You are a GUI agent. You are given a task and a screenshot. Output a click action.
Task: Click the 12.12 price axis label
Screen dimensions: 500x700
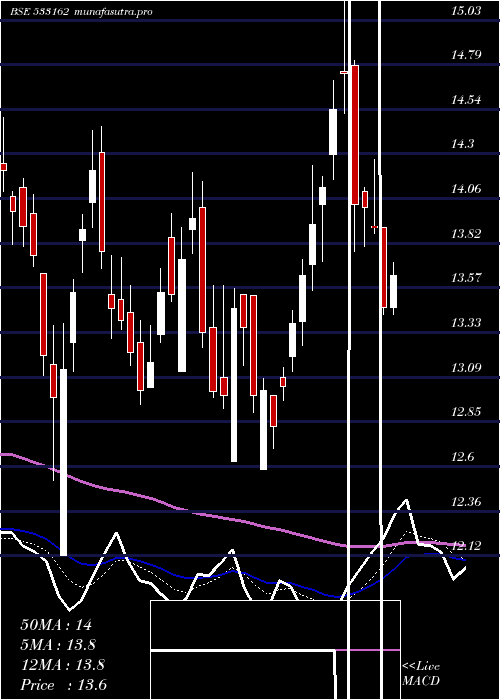467,545
